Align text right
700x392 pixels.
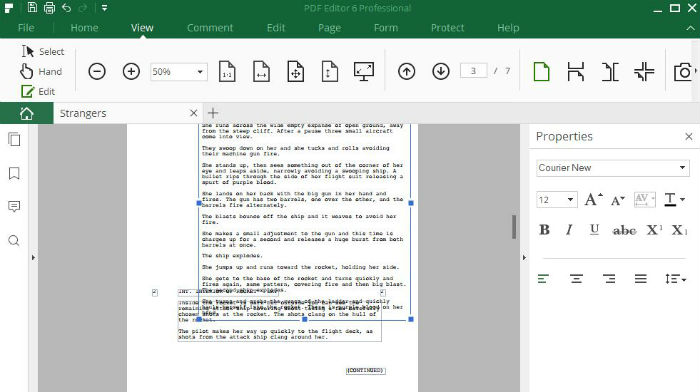point(609,279)
